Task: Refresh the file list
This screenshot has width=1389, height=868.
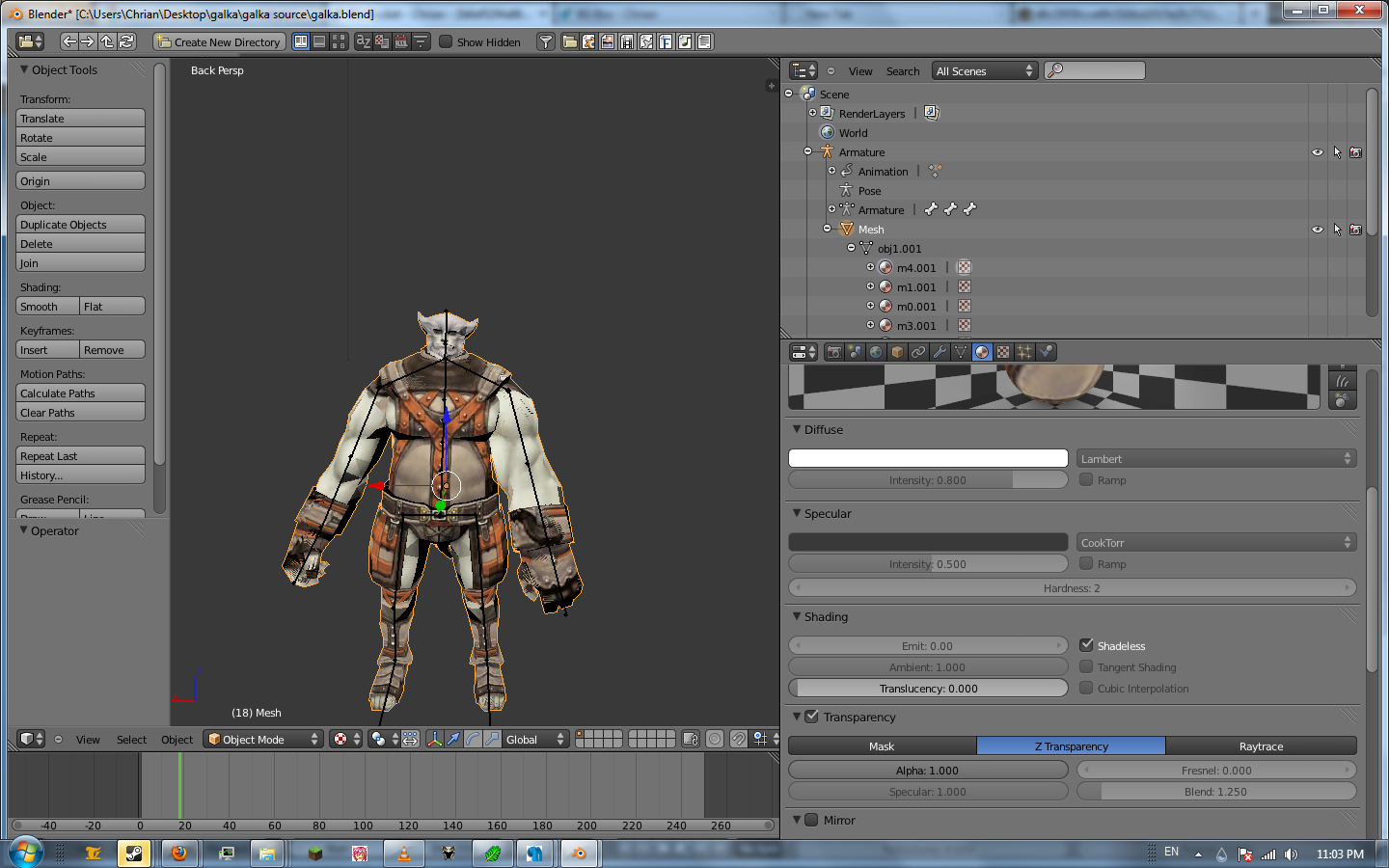Action: coord(126,41)
